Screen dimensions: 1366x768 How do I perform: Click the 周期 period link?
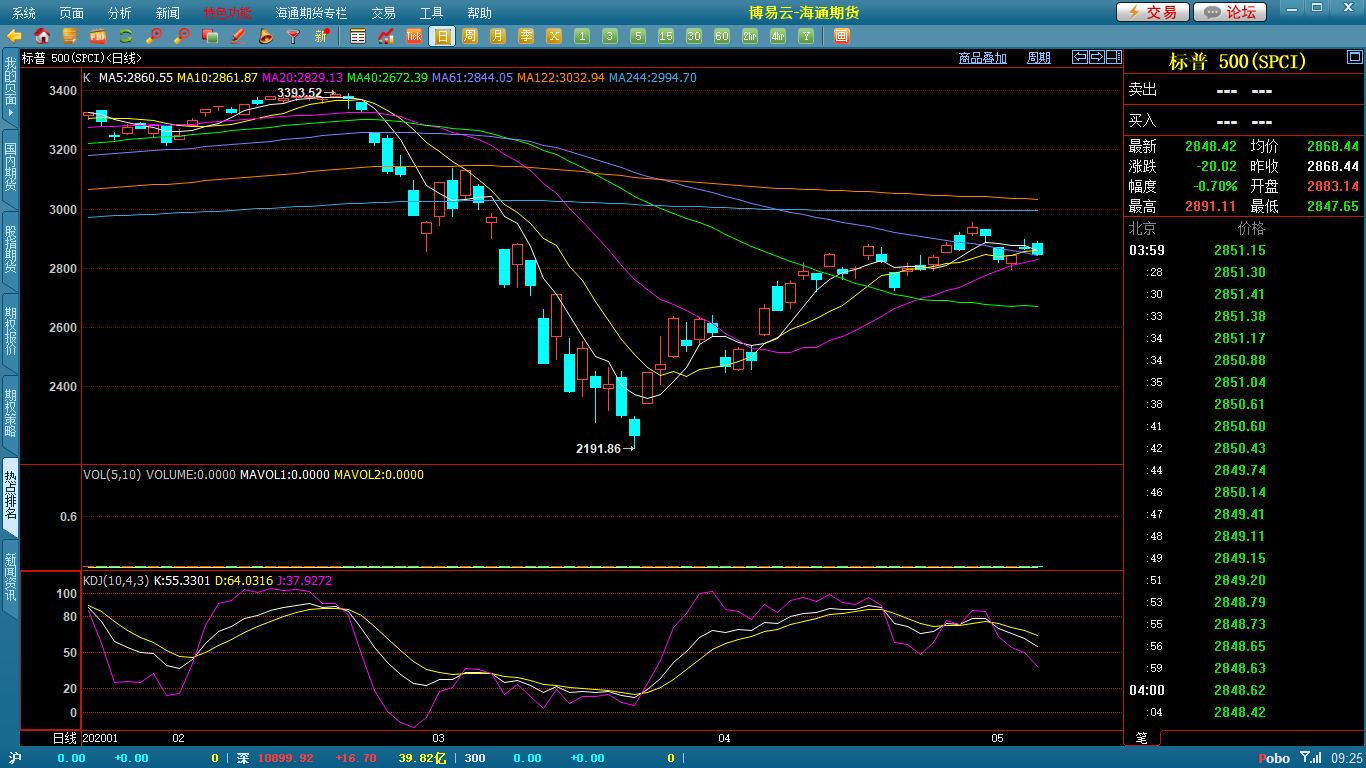[x=1039, y=58]
